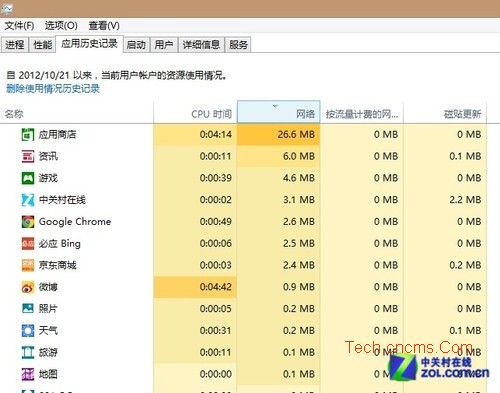Viewport: 500px width, 393px height.
Task: Sort by the 网络 column header
Action: (279, 112)
